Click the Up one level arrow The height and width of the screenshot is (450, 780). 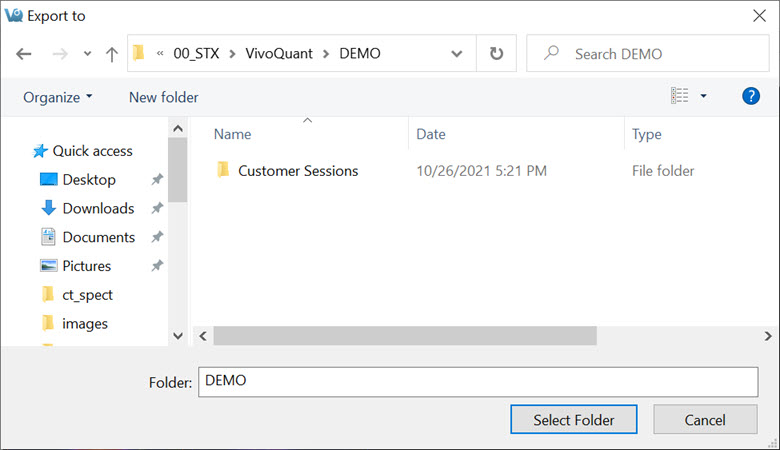[111, 54]
